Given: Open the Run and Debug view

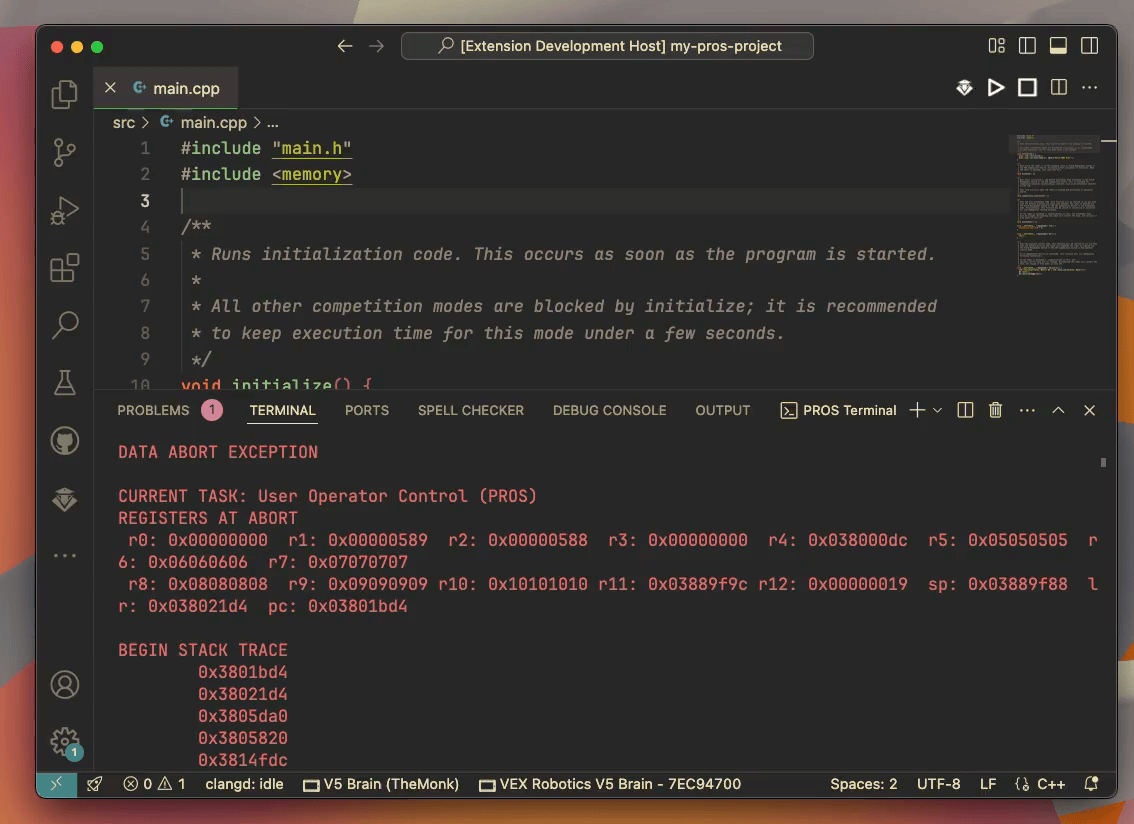Looking at the screenshot, I should pyautogui.click(x=64, y=211).
